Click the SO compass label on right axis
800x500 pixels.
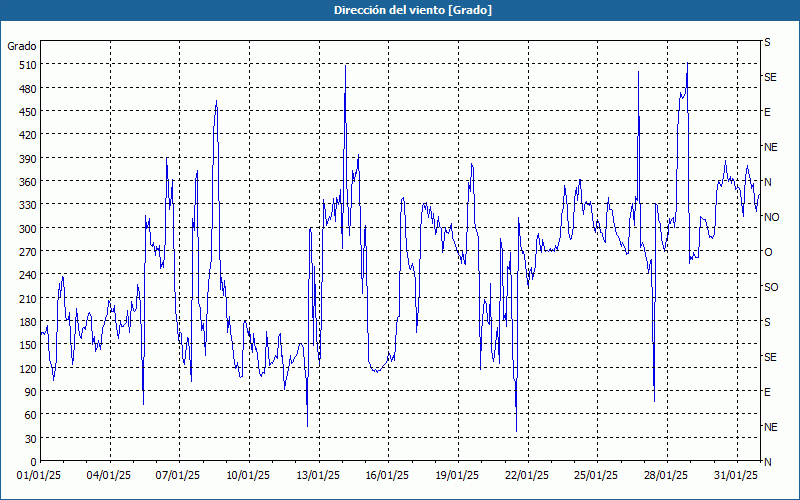[771, 287]
